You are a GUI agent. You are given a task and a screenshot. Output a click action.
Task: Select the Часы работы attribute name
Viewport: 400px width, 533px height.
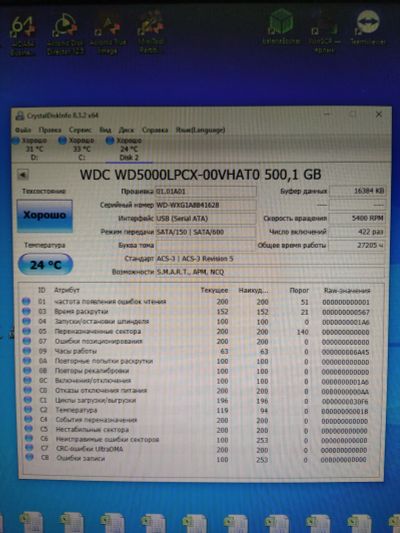pyautogui.click(x=76, y=351)
